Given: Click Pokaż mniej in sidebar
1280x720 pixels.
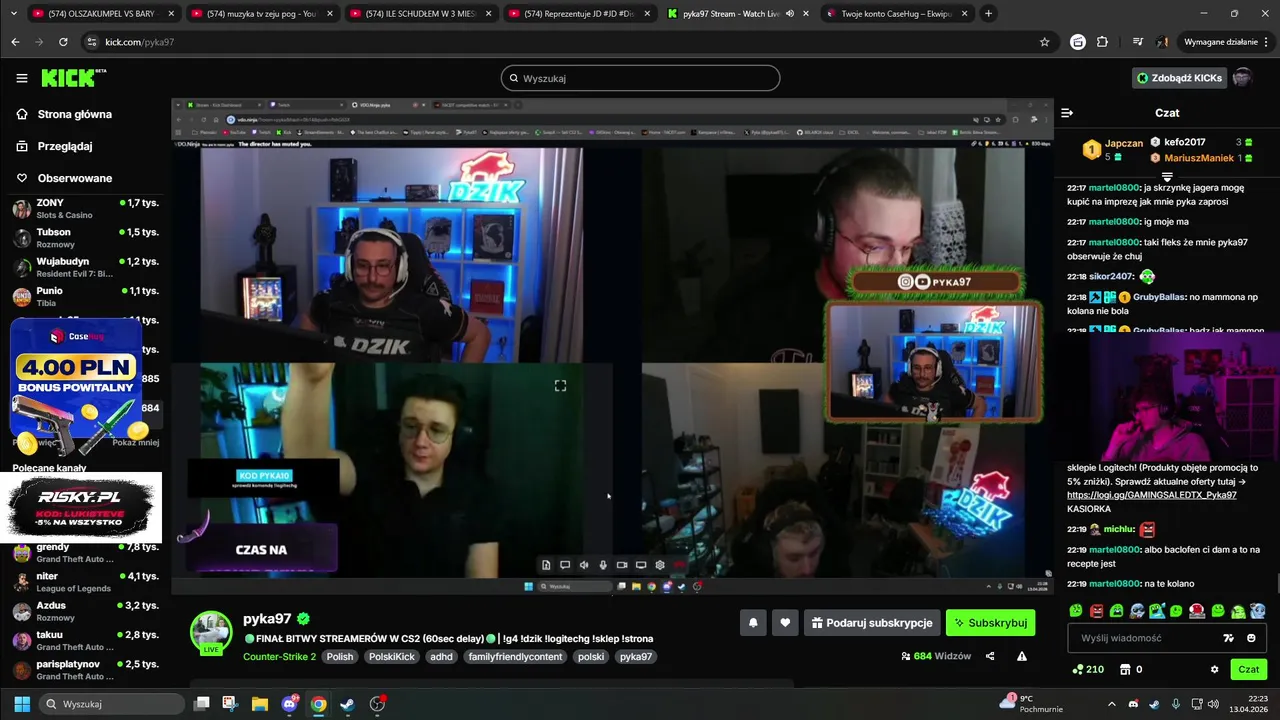Looking at the screenshot, I should (x=136, y=442).
